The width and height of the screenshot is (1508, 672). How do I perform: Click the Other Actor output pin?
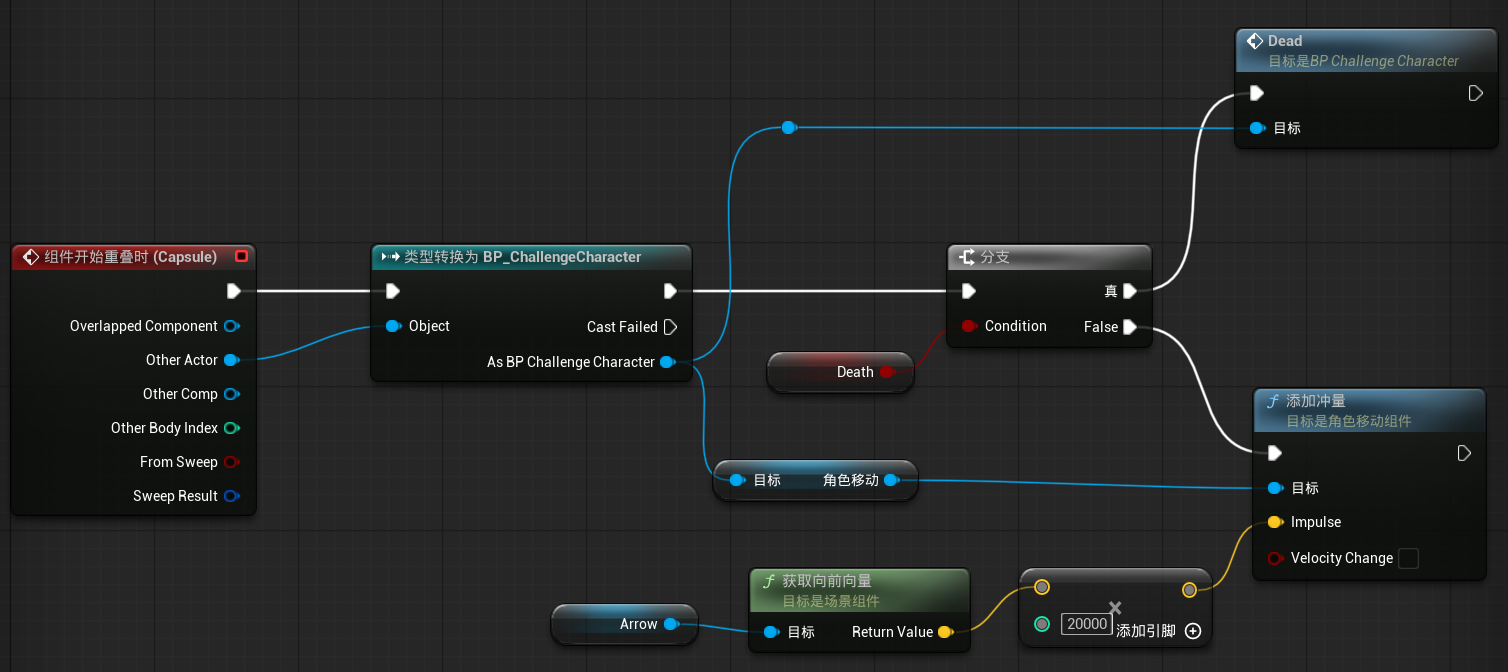(x=231, y=360)
